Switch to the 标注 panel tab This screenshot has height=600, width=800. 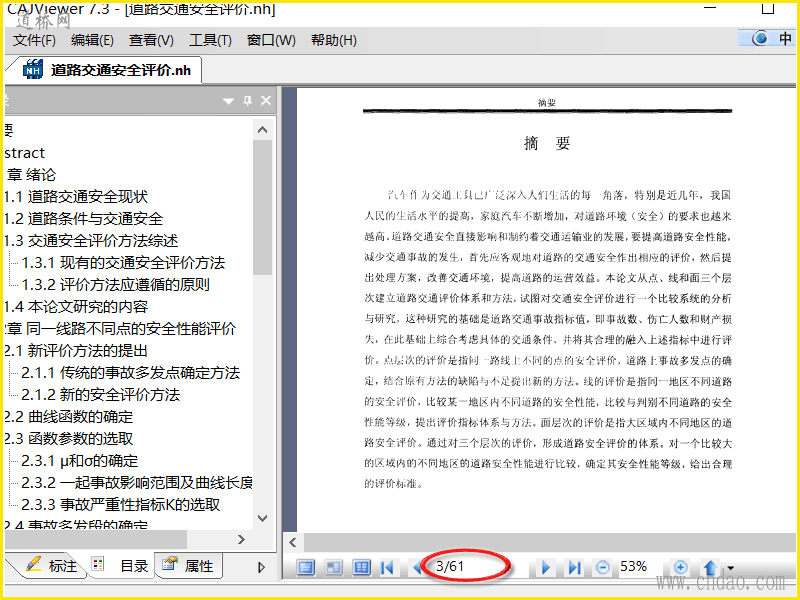(51, 566)
